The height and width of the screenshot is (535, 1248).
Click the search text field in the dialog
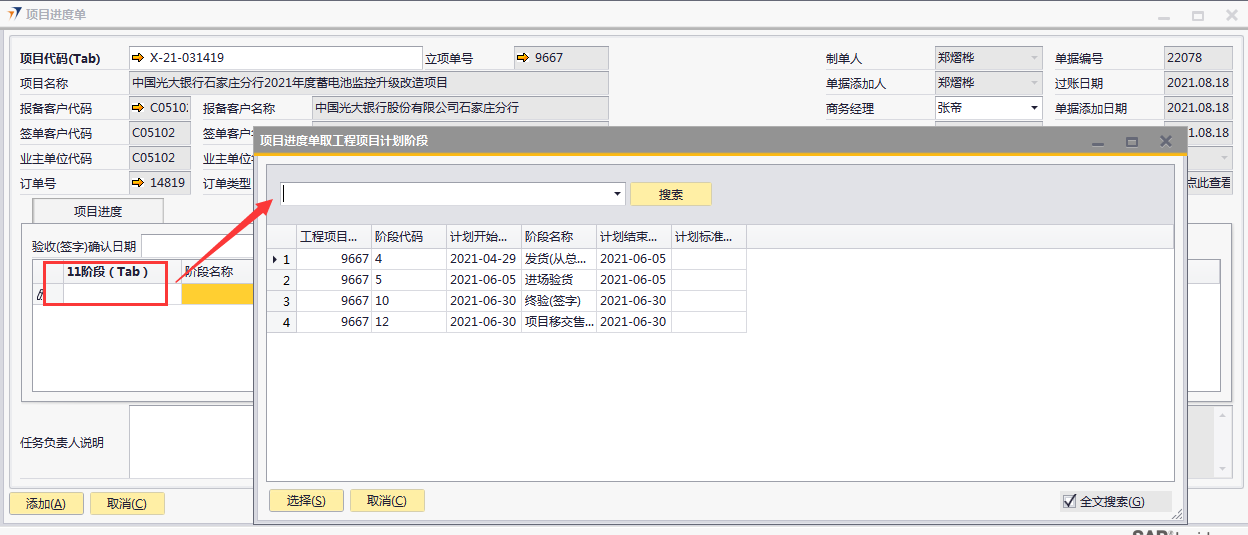pyautogui.click(x=445, y=194)
